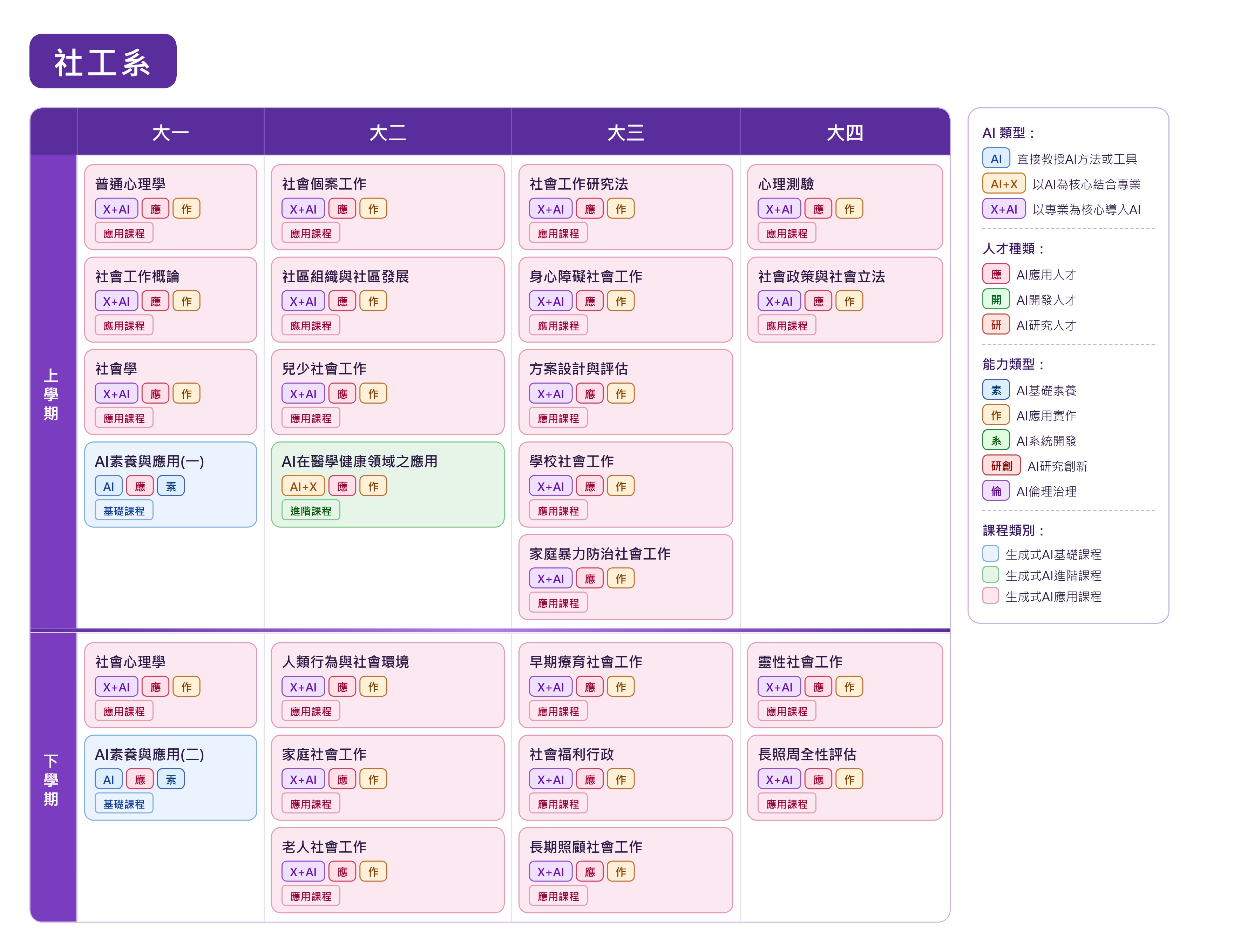Screen dimensions: 1241x952
Task: Click the 能力類型 legend heading
Action: 1013,364
